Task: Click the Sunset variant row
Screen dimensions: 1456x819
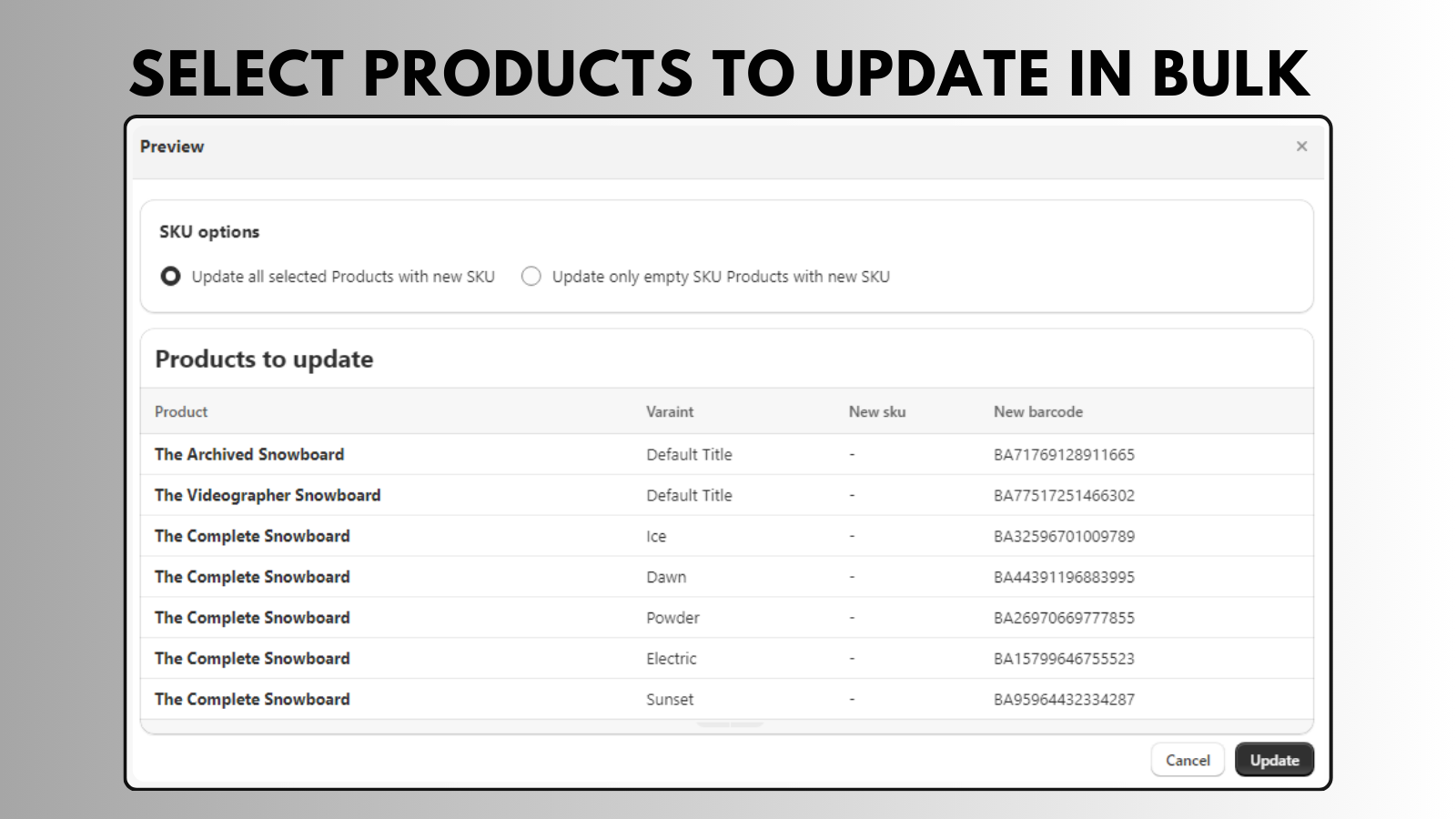Action: pyautogui.click(x=670, y=700)
